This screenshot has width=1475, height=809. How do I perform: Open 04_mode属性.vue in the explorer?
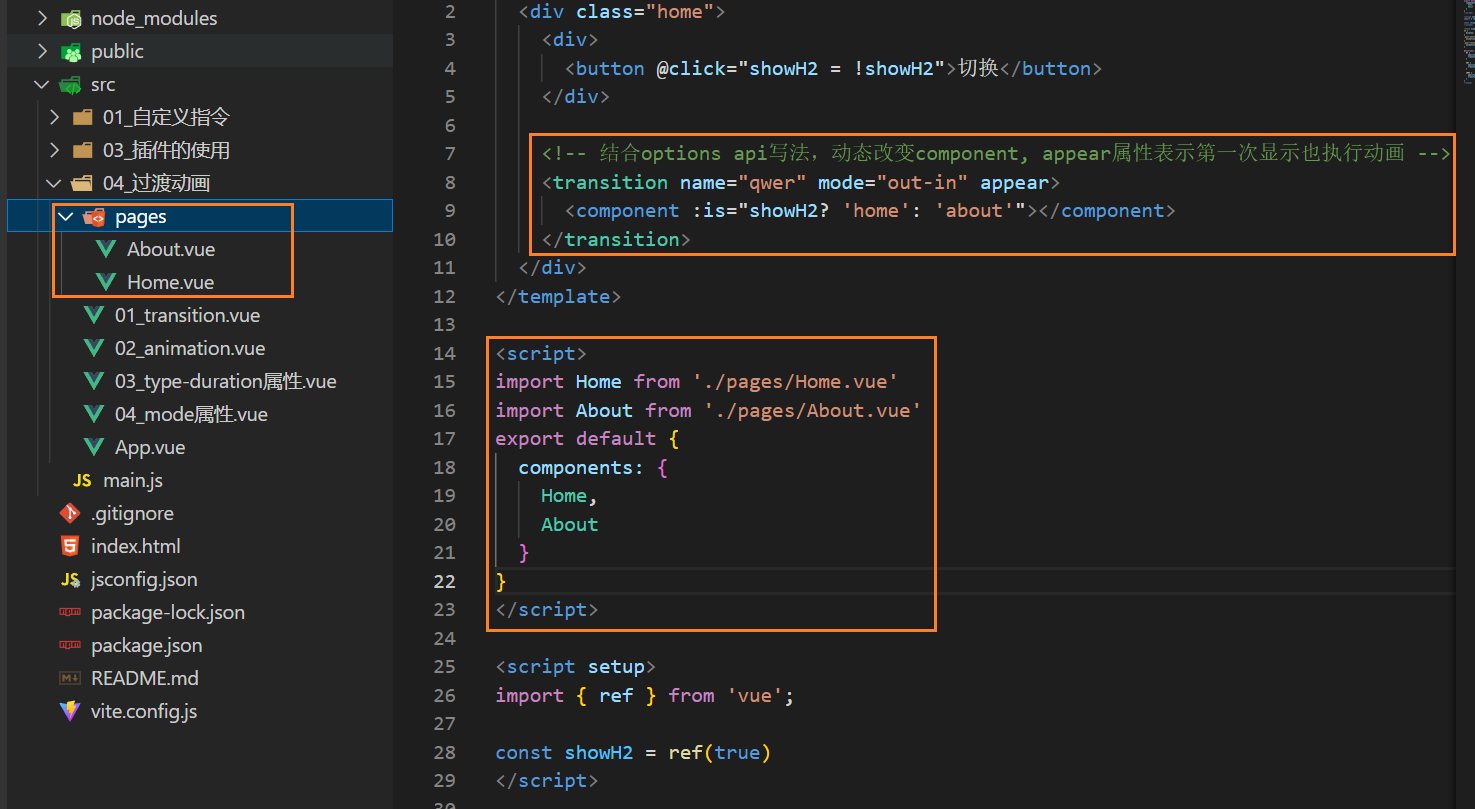tap(191, 415)
